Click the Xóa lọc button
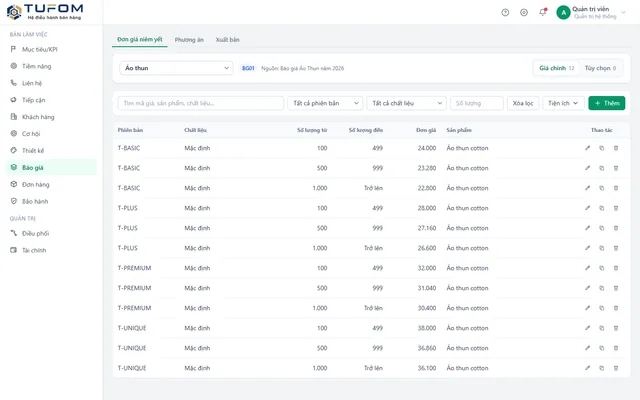 coord(523,103)
